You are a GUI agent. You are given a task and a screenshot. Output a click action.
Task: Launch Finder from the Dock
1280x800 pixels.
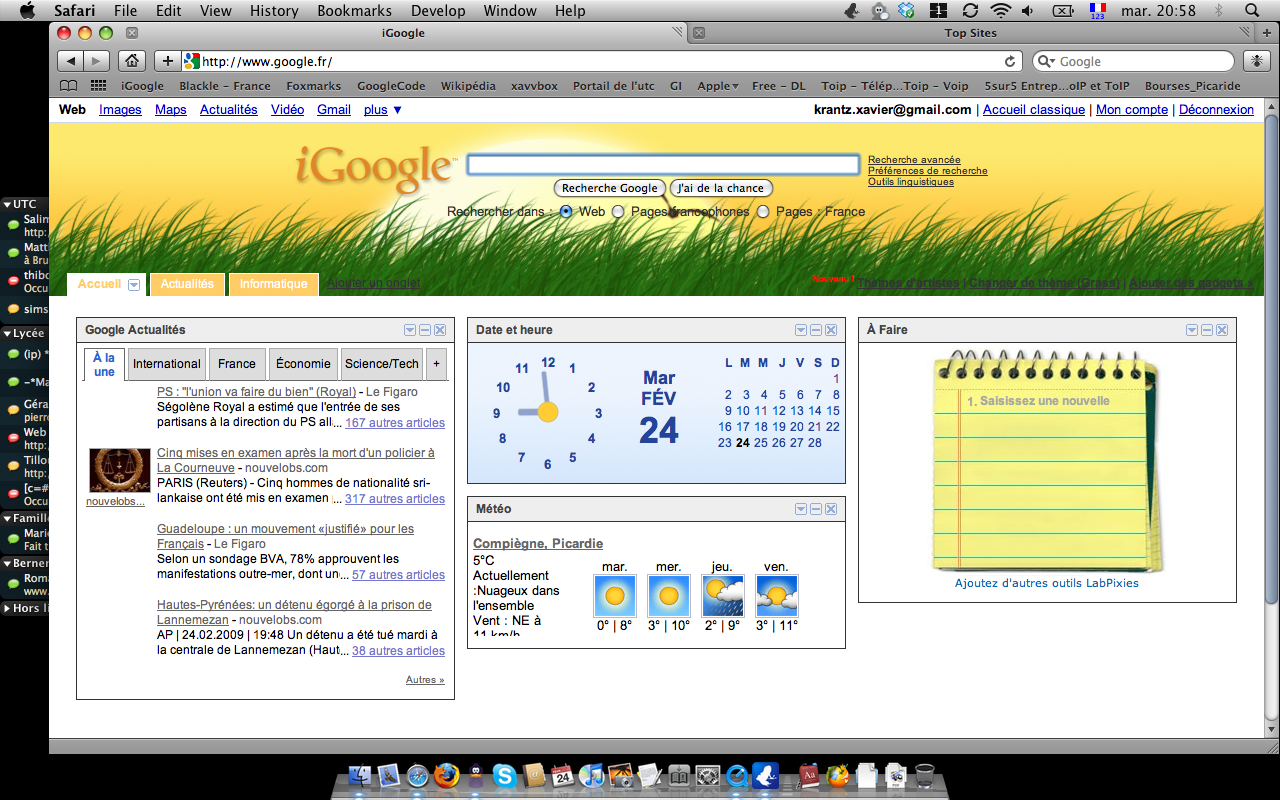pos(360,775)
